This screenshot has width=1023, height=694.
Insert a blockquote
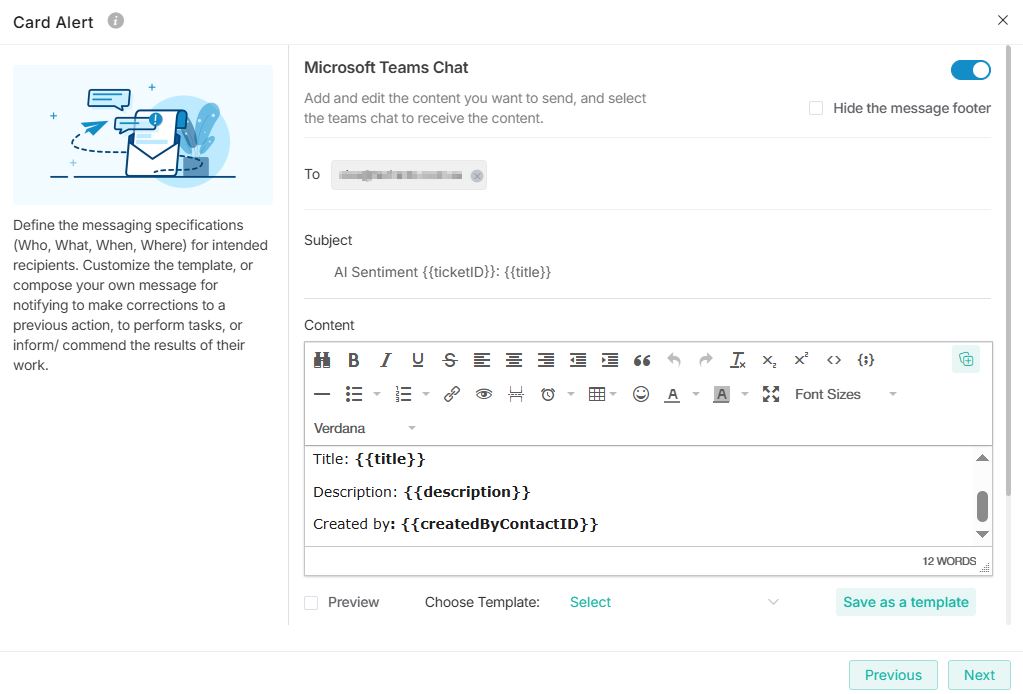click(x=642, y=360)
